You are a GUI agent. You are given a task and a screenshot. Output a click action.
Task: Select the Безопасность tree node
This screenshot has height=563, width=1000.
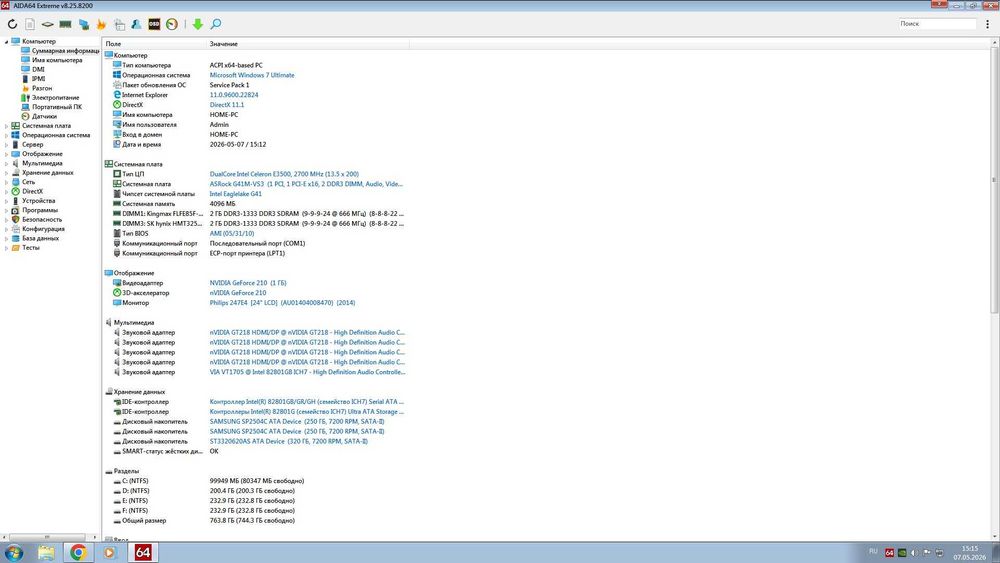click(x=42, y=219)
